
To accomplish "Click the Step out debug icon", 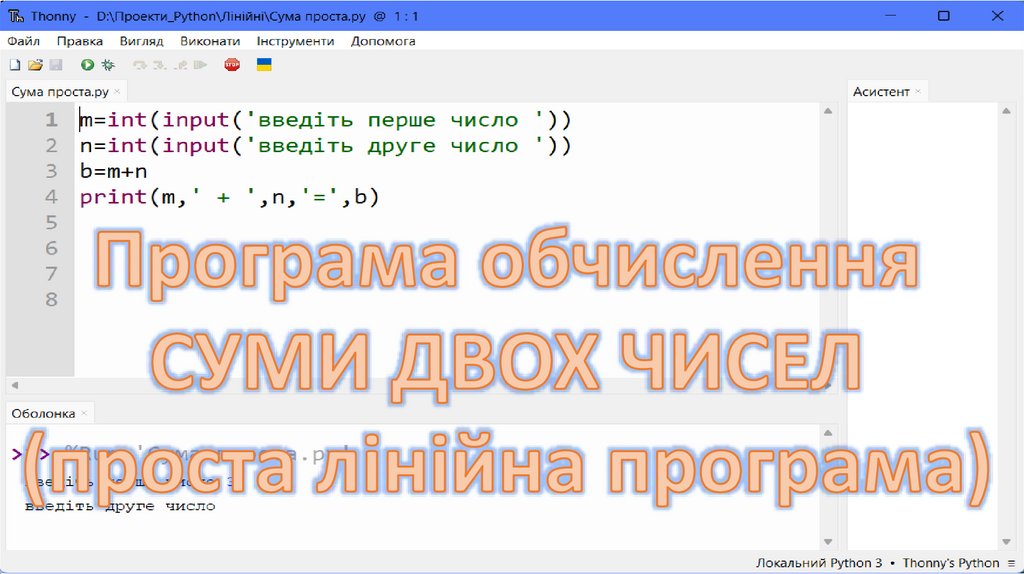I will (x=180, y=65).
